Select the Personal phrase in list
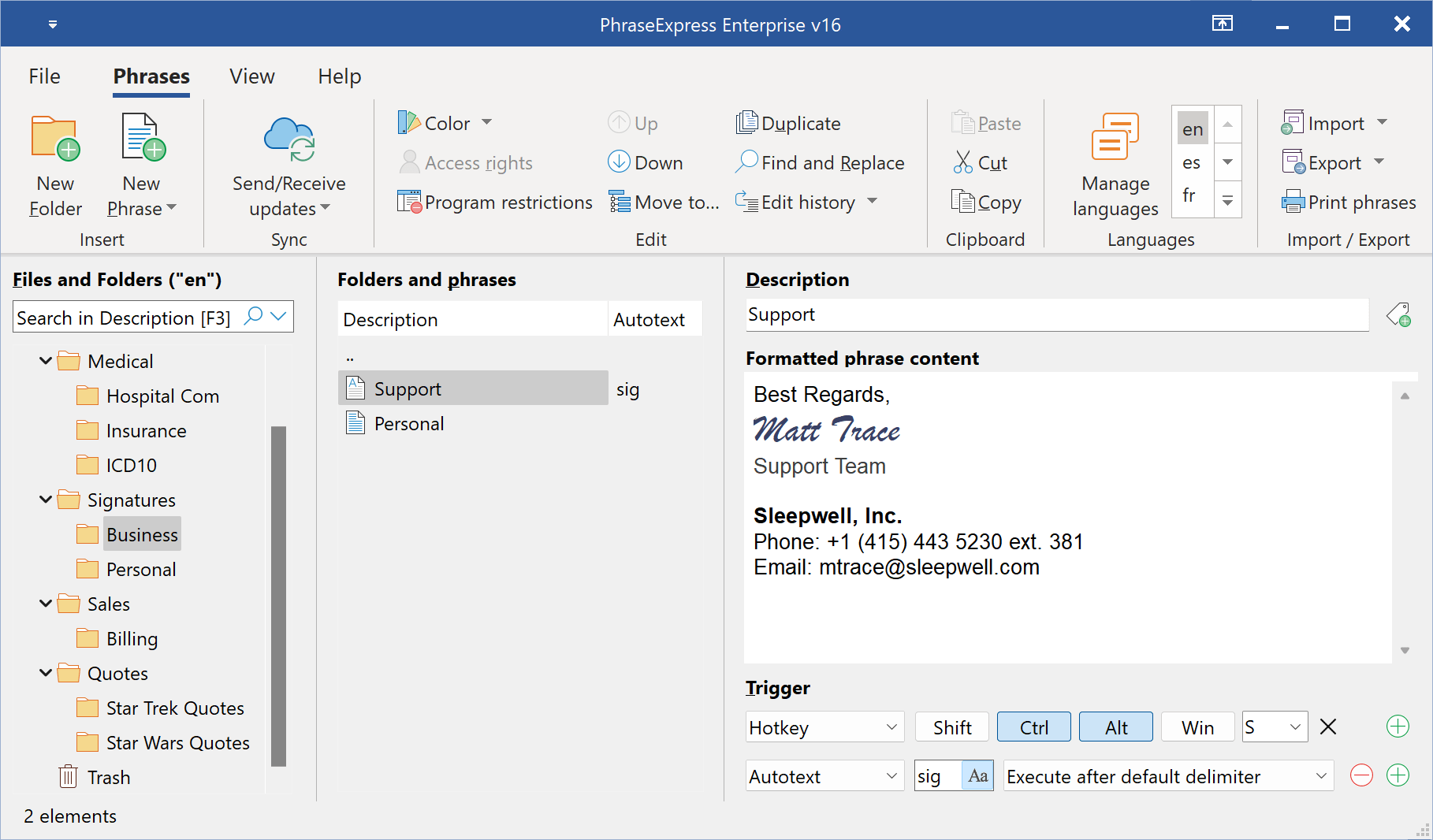 [x=409, y=423]
